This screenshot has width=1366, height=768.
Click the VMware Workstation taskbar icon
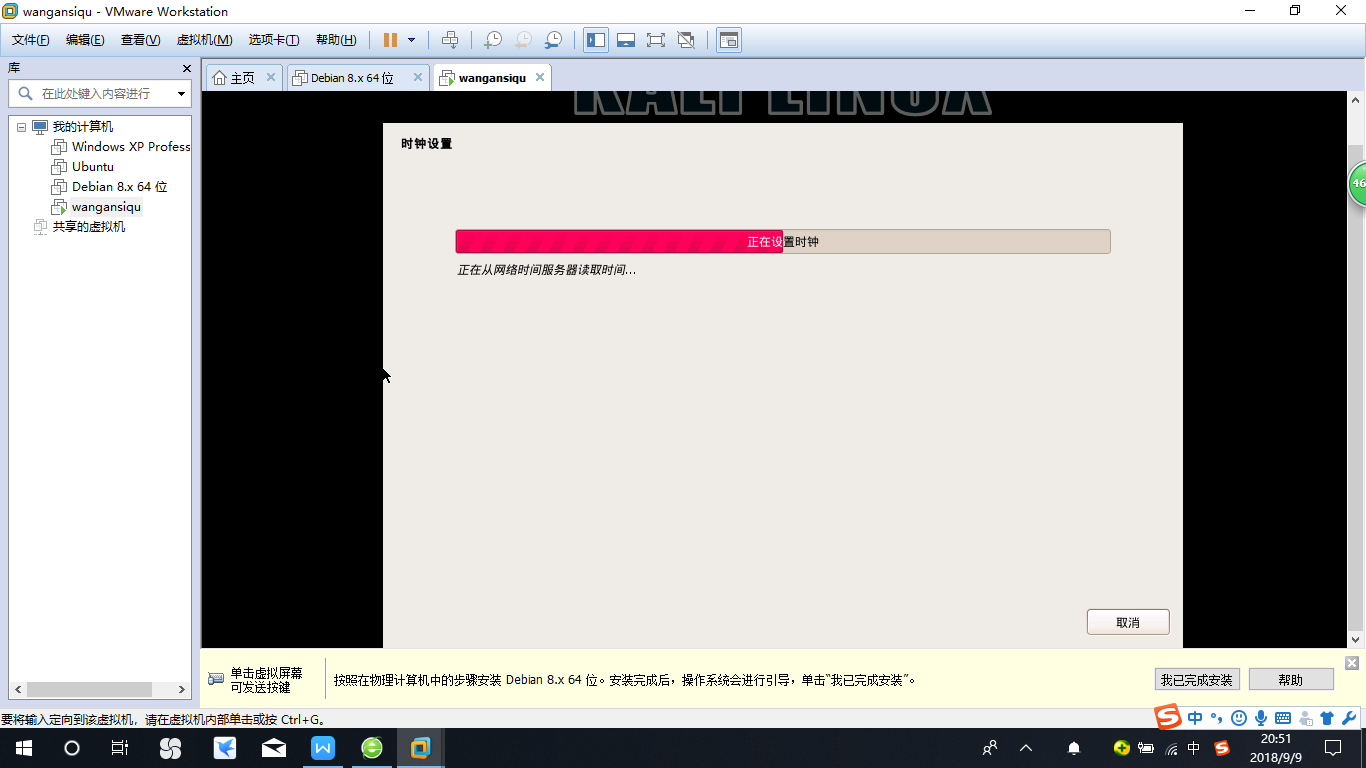(x=421, y=748)
